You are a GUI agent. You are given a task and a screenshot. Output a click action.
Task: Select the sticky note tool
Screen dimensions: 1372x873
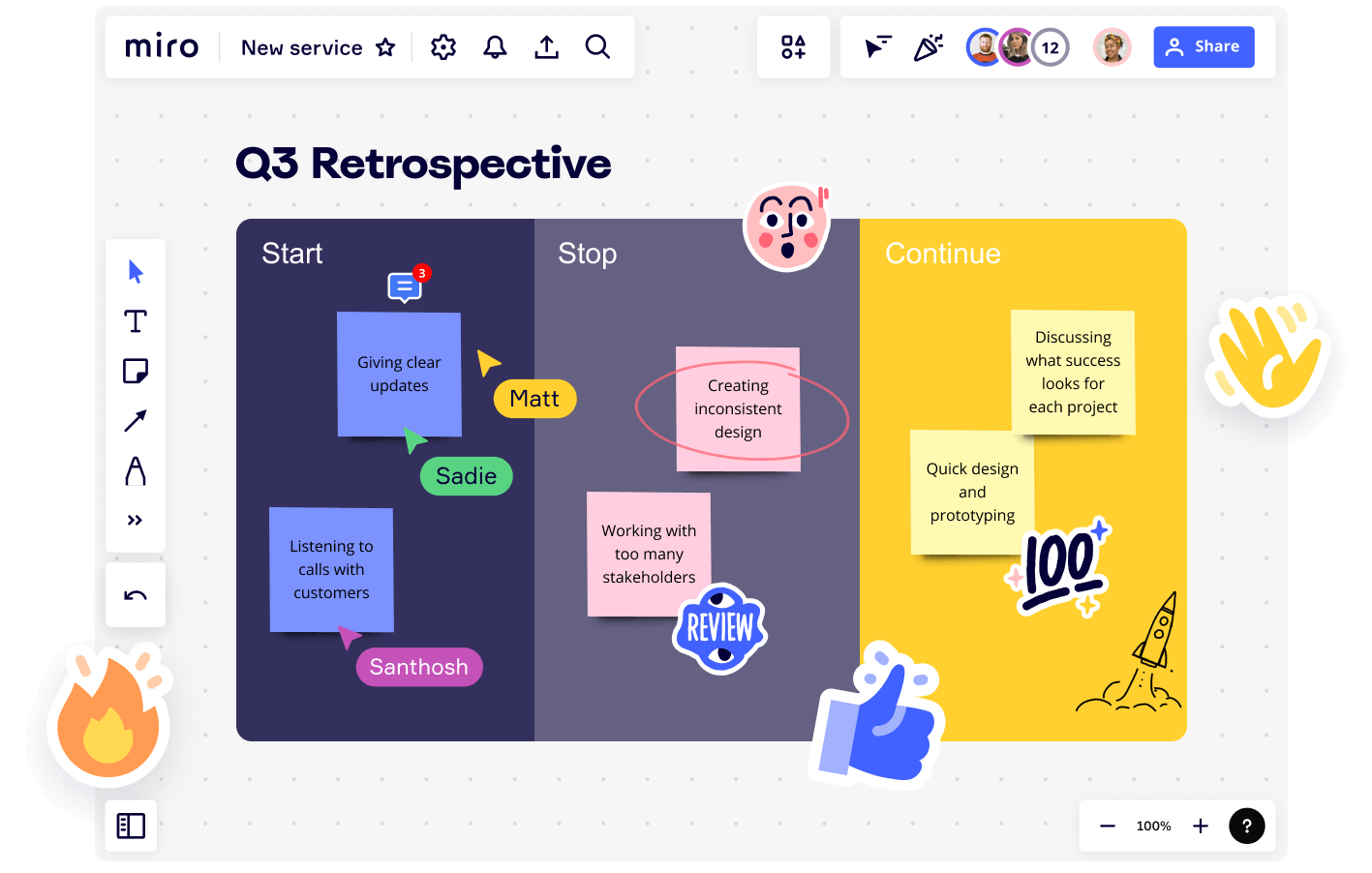tap(135, 371)
